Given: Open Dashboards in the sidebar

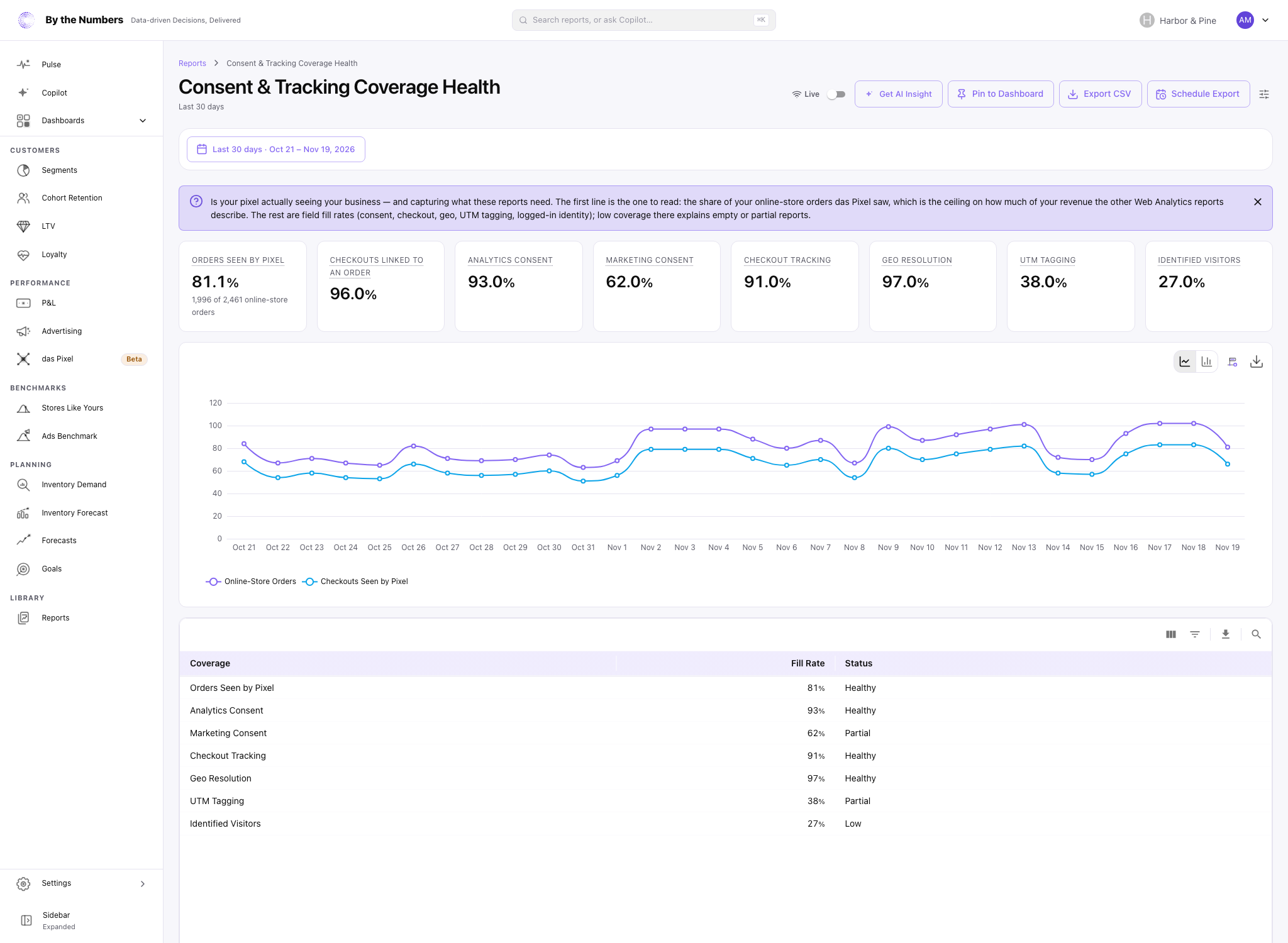Looking at the screenshot, I should [81, 121].
